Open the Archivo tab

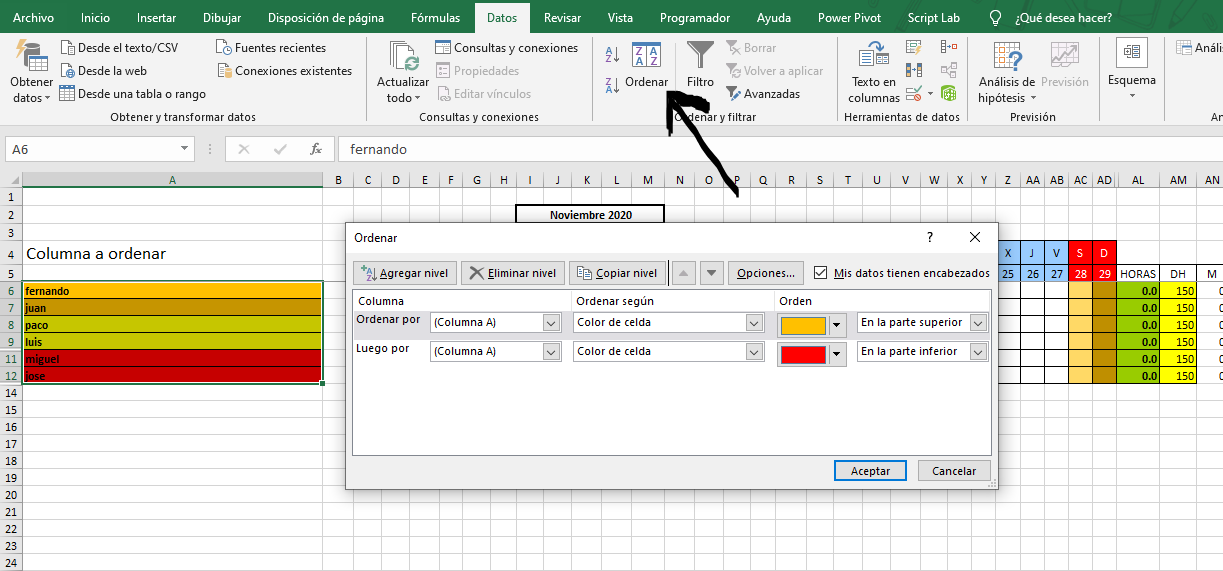(x=33, y=18)
